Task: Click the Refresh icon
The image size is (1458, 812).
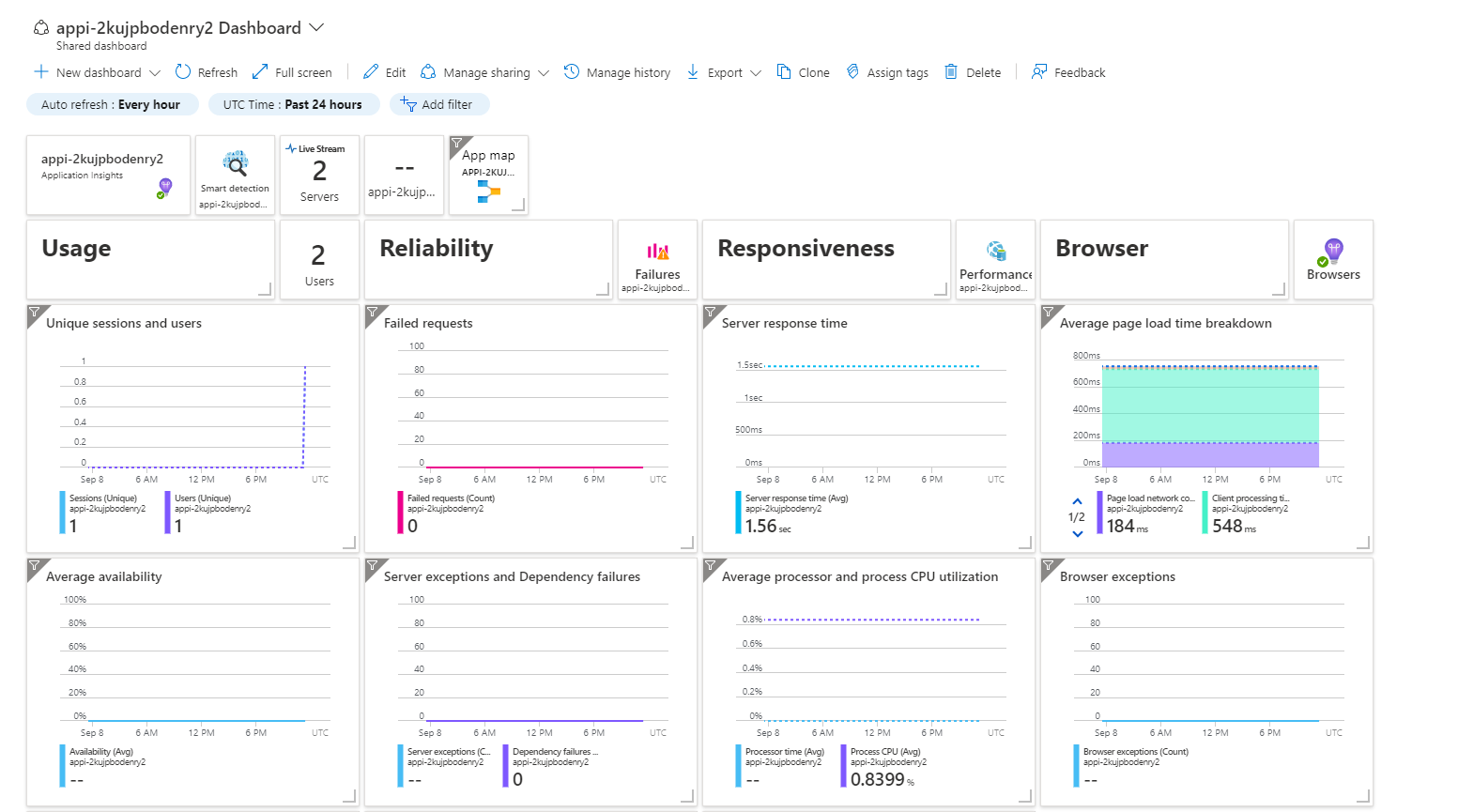Action: point(183,72)
